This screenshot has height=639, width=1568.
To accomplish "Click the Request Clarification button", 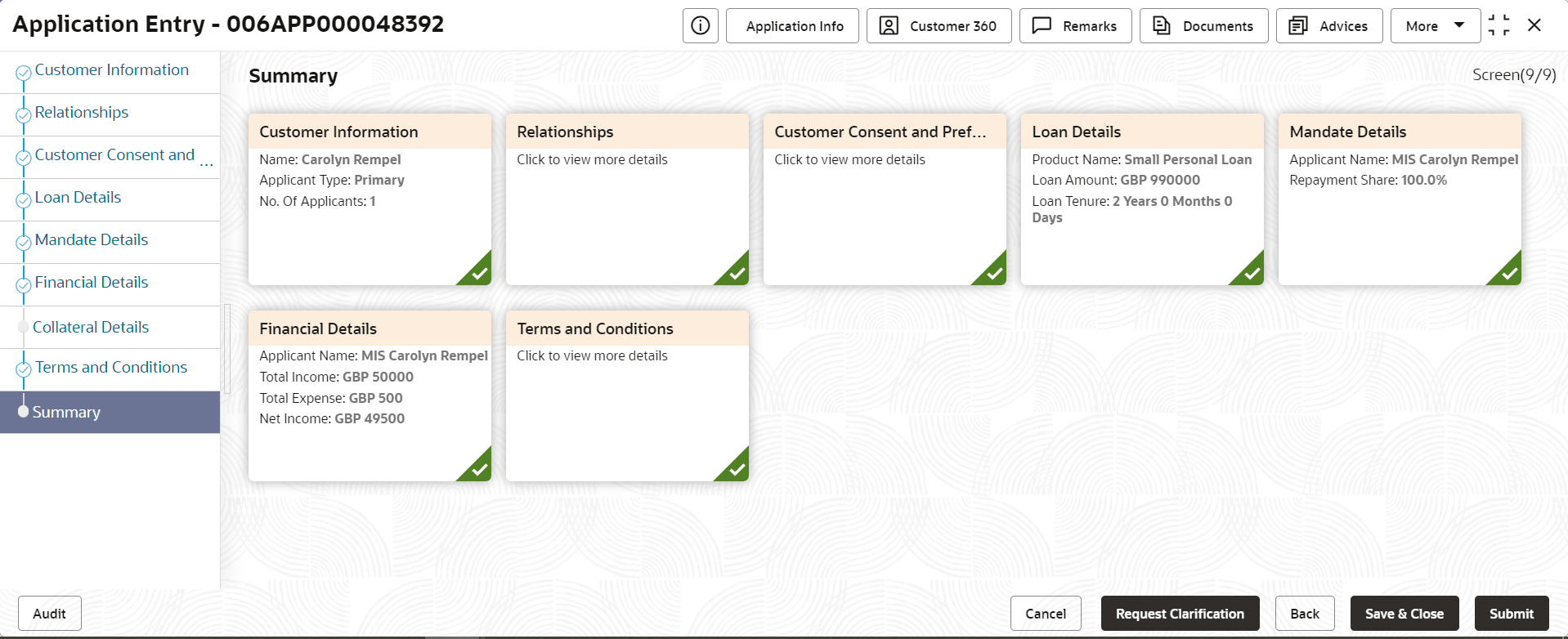I will [x=1180, y=614].
